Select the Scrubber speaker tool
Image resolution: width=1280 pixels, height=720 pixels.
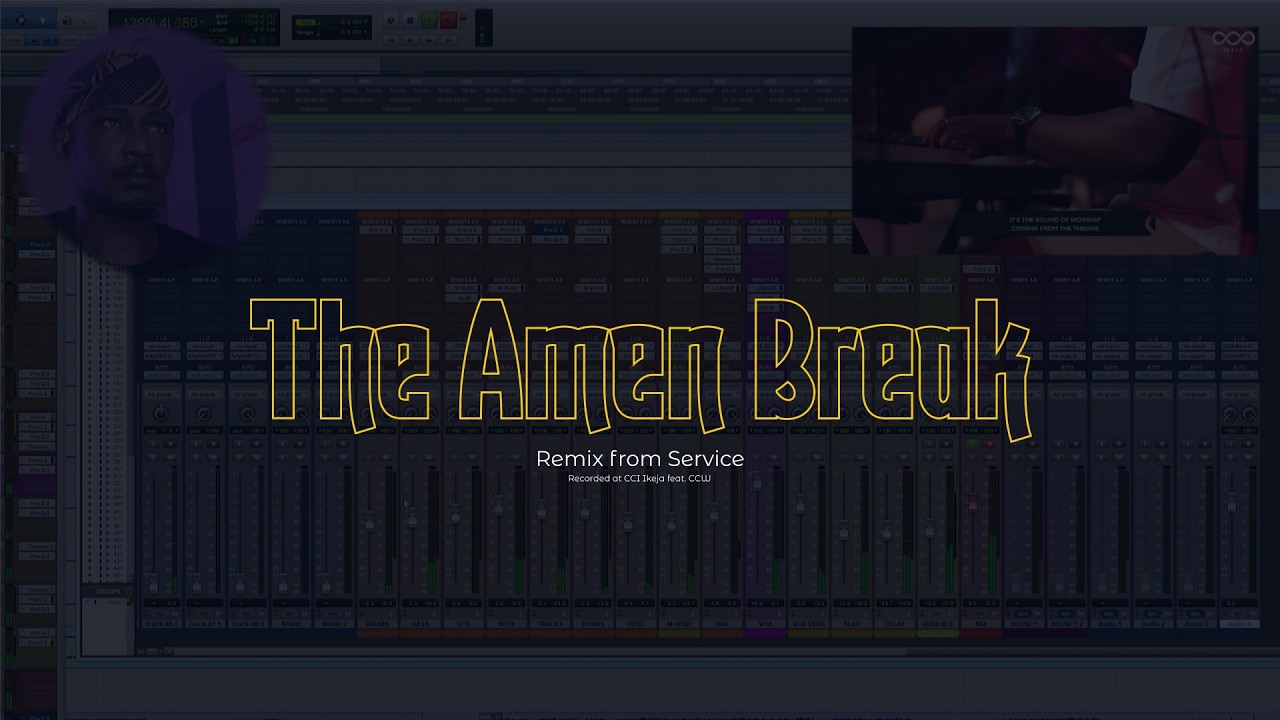tap(67, 20)
